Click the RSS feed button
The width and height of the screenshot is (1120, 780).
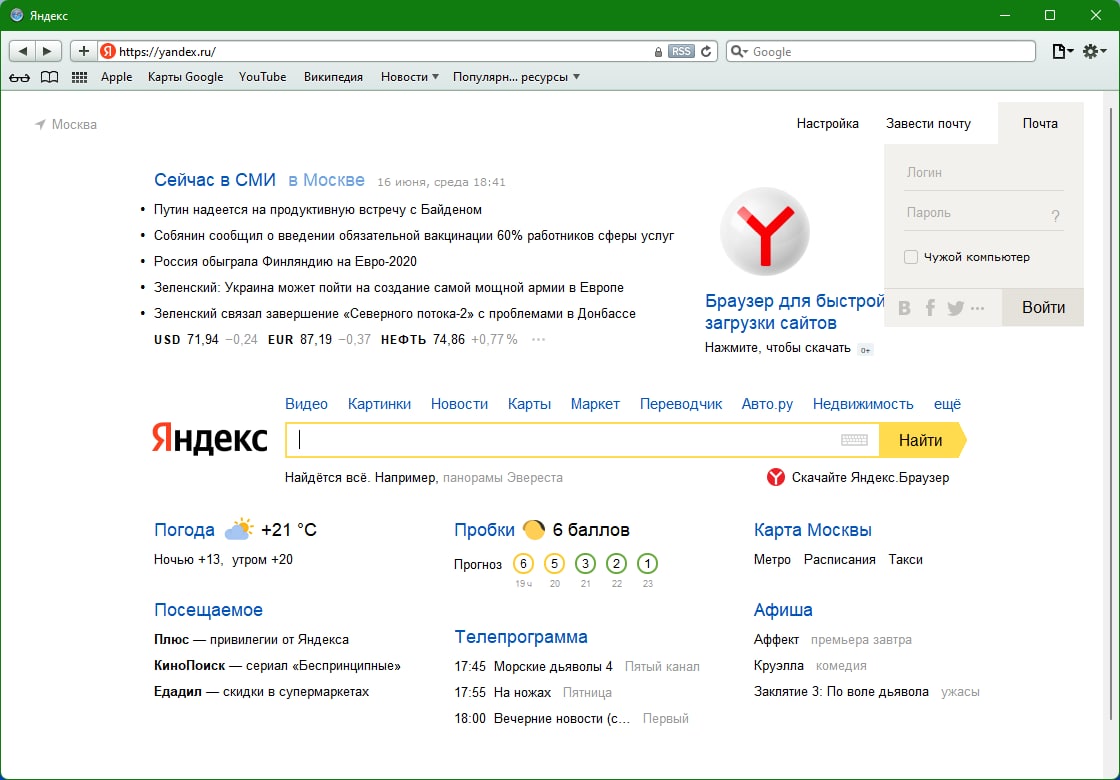pos(681,51)
